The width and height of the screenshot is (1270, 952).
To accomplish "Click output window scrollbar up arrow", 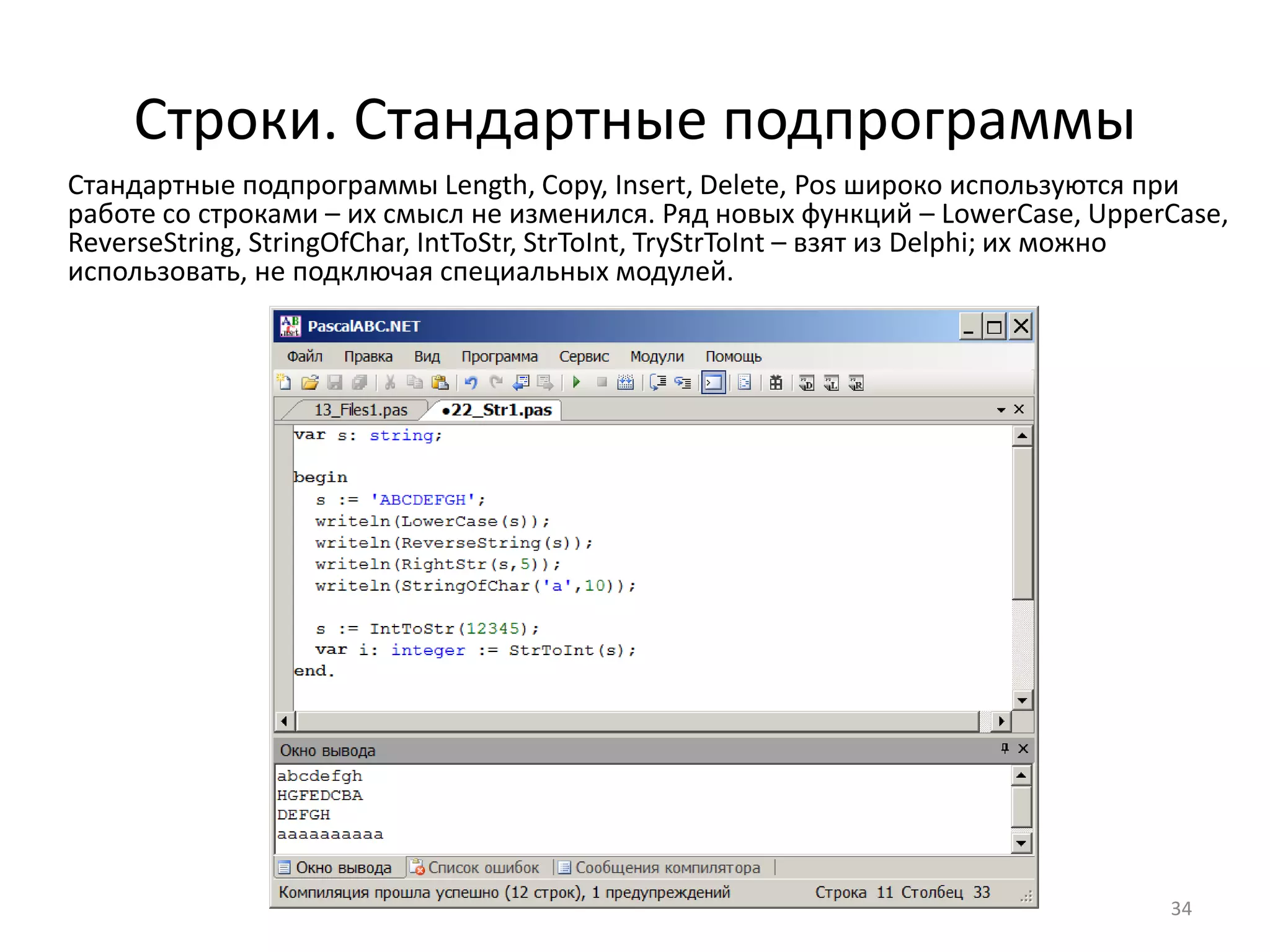I will click(1021, 775).
